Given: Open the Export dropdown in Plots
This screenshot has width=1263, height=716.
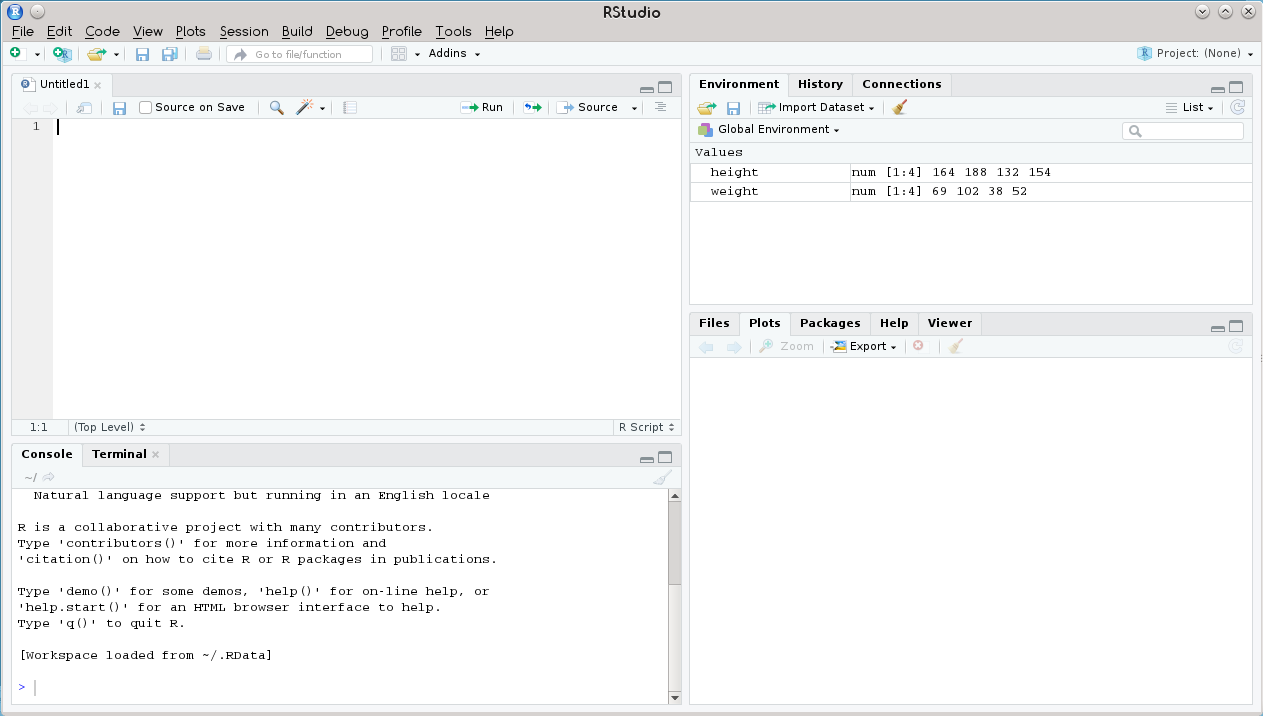Looking at the screenshot, I should point(864,346).
